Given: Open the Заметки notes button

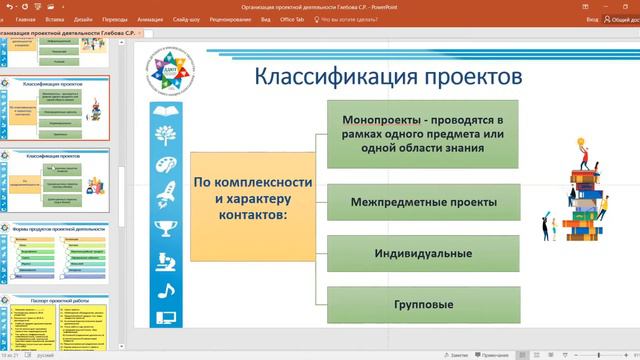Looking at the screenshot, I should pyautogui.click(x=456, y=355).
